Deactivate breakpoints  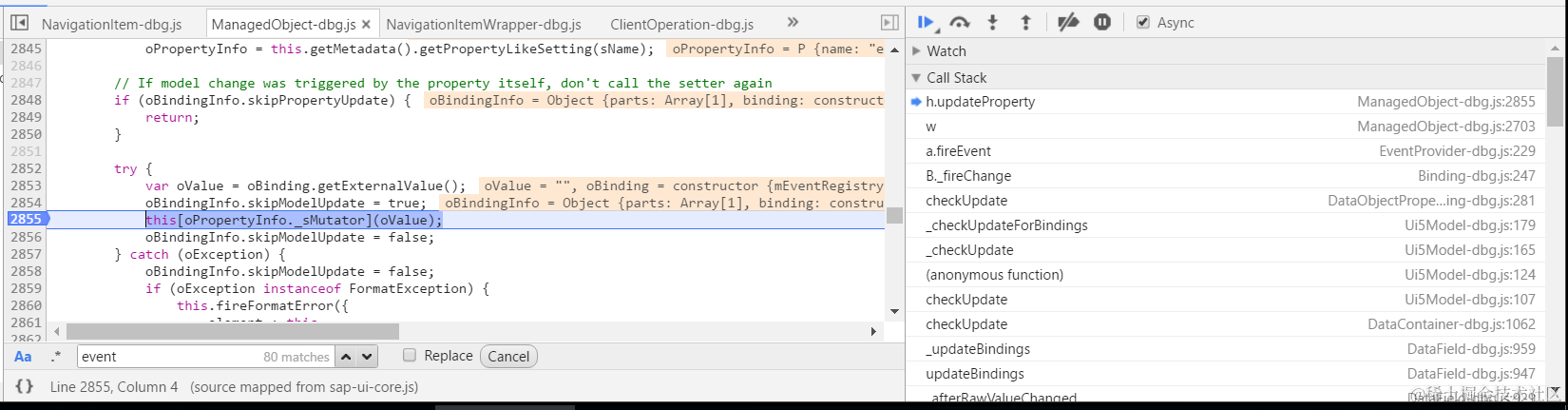click(x=1068, y=23)
